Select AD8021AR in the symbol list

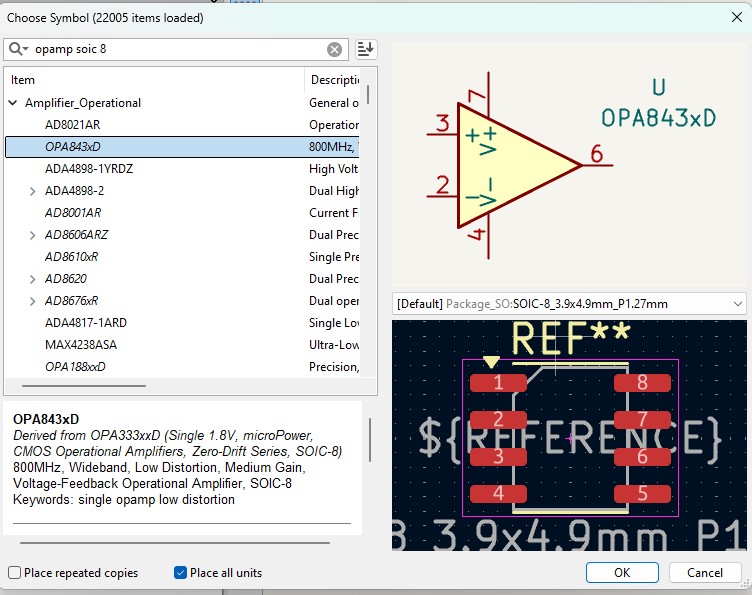coord(72,125)
